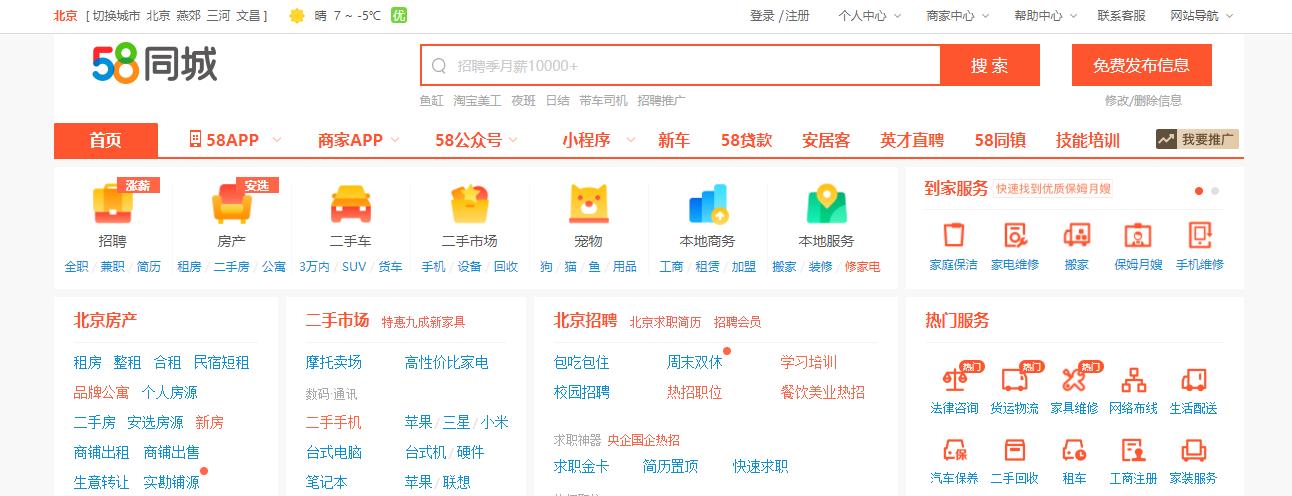Open the 网络布线 network icon
Viewport: 1292px width, 496px height.
tap(1133, 379)
